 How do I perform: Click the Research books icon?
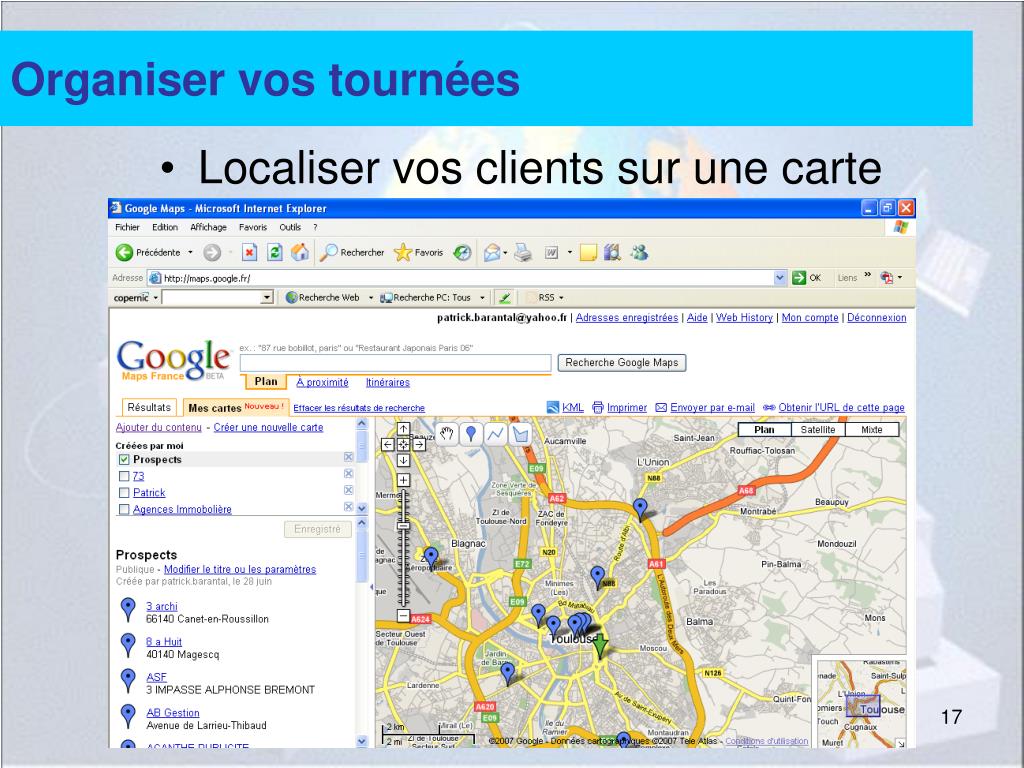[612, 252]
